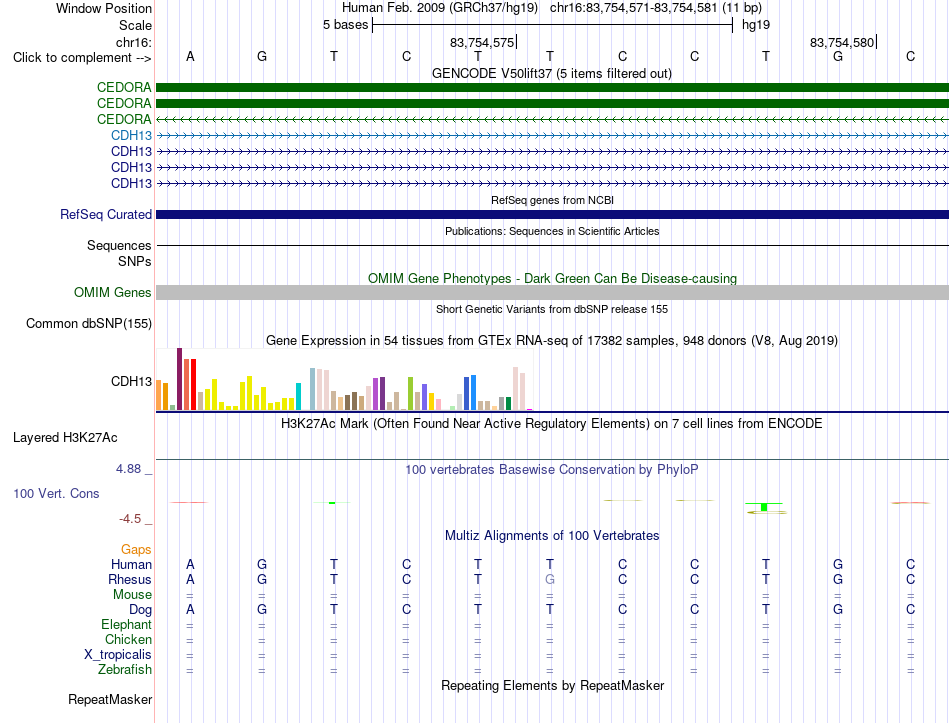This screenshot has width=950, height=723.
Task: Open the GENCODE V50lift37 track title
Action: pos(551,73)
